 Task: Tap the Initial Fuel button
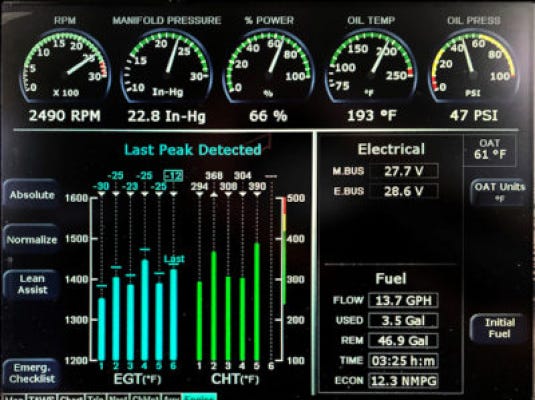(x=499, y=328)
